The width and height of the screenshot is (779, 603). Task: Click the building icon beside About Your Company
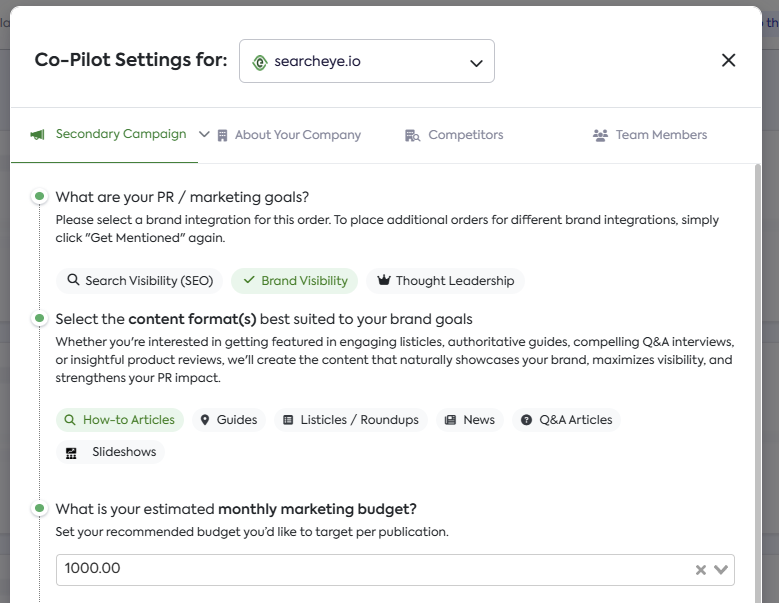coord(222,135)
